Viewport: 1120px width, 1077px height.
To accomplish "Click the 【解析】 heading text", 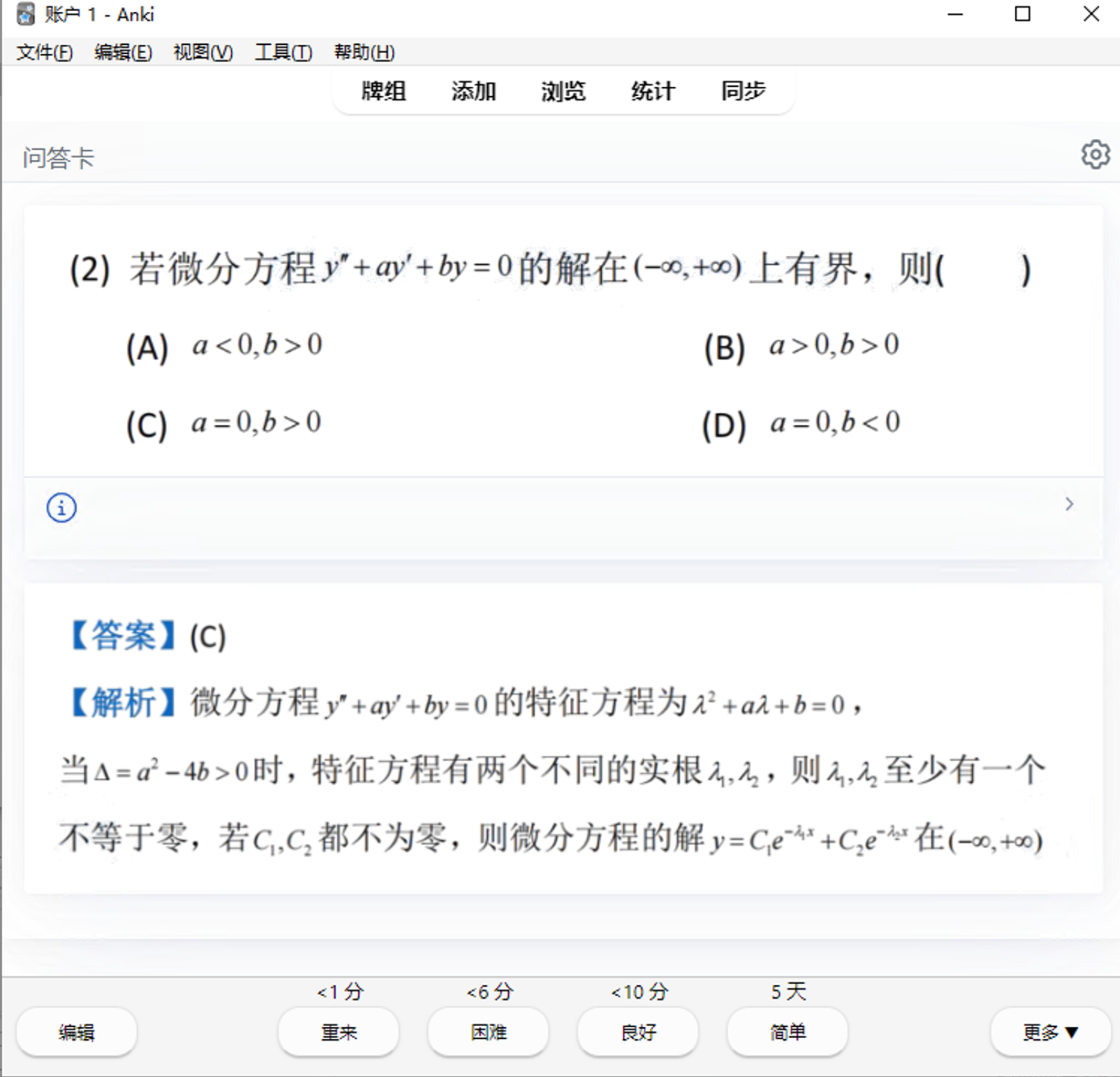I will tap(123, 702).
